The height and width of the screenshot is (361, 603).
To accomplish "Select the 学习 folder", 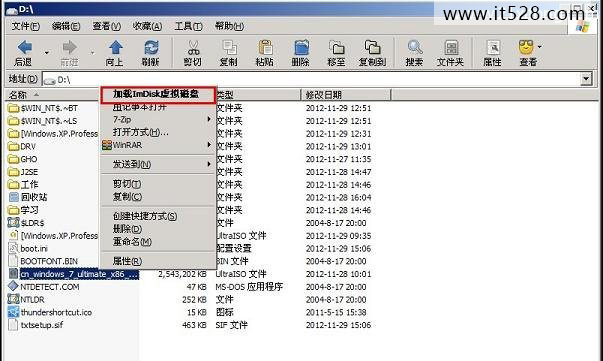I will click(23, 210).
